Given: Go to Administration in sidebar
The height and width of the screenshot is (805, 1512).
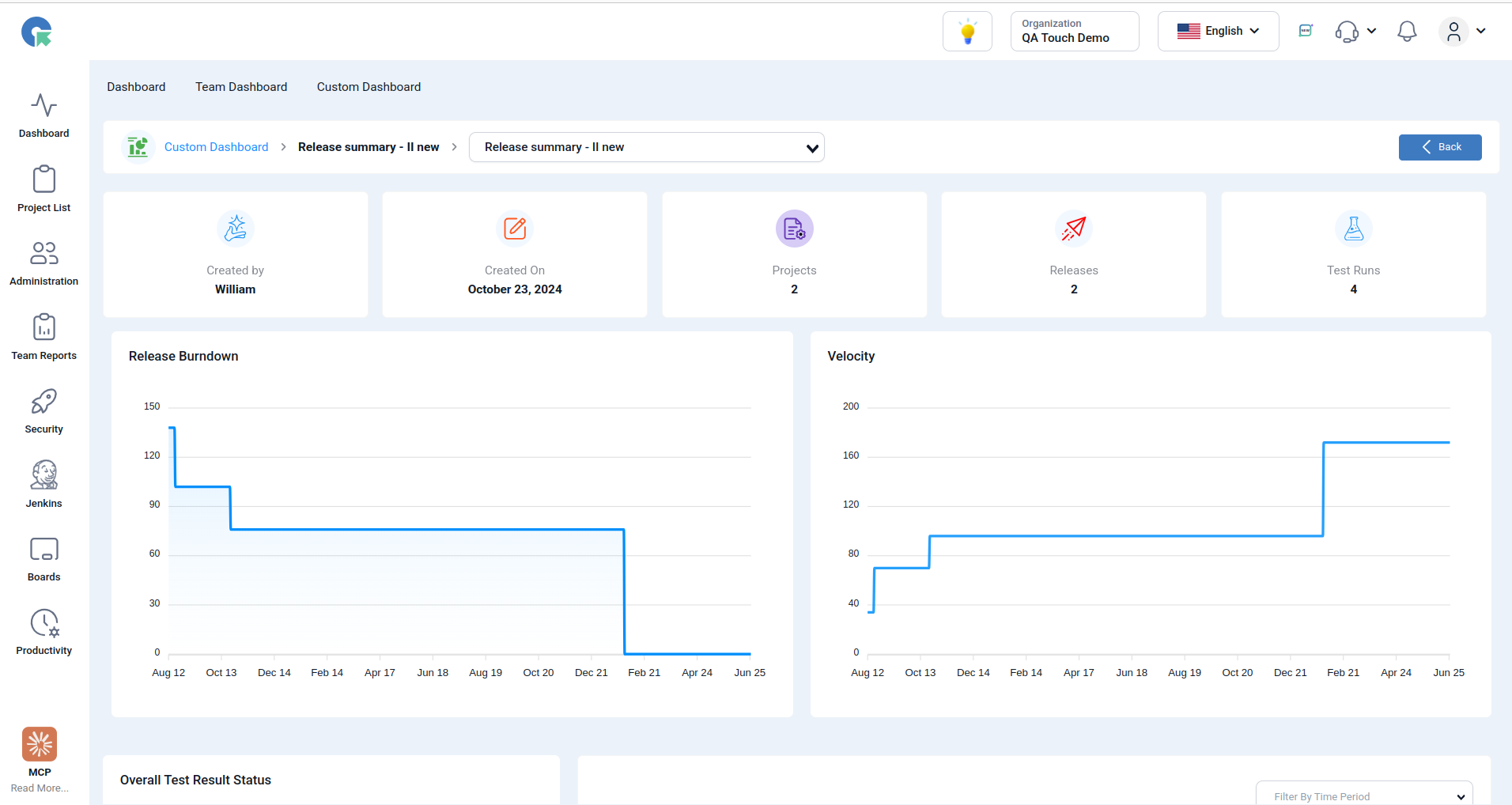Looking at the screenshot, I should (43, 253).
